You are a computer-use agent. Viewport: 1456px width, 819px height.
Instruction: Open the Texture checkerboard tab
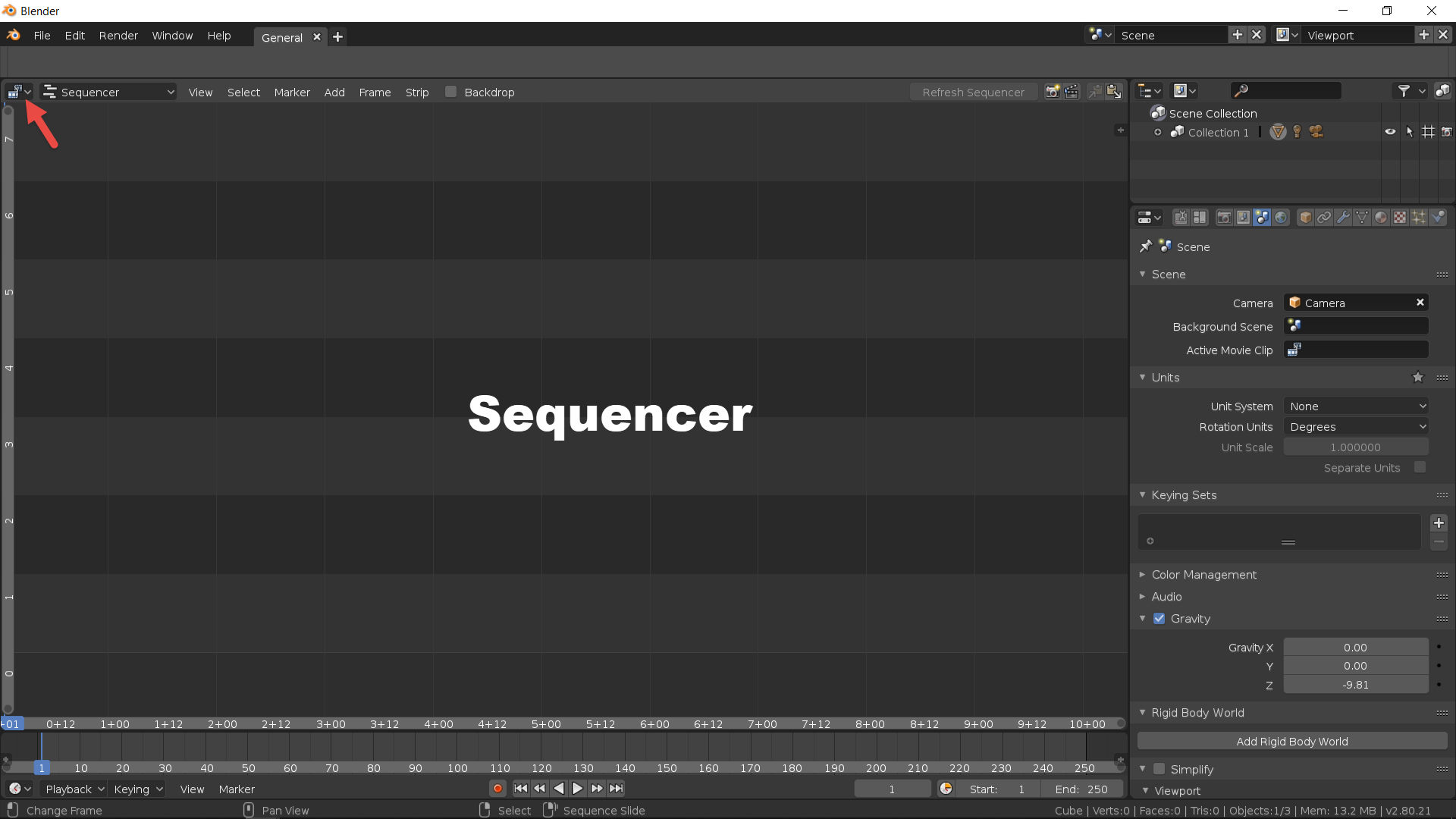coord(1400,218)
